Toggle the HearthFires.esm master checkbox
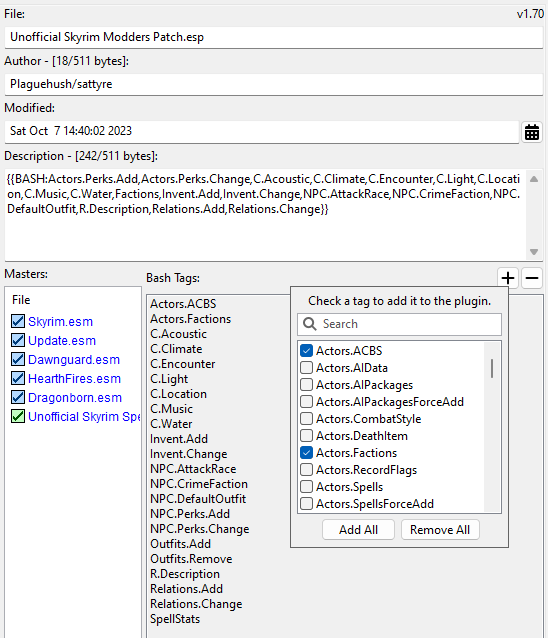 [18, 378]
